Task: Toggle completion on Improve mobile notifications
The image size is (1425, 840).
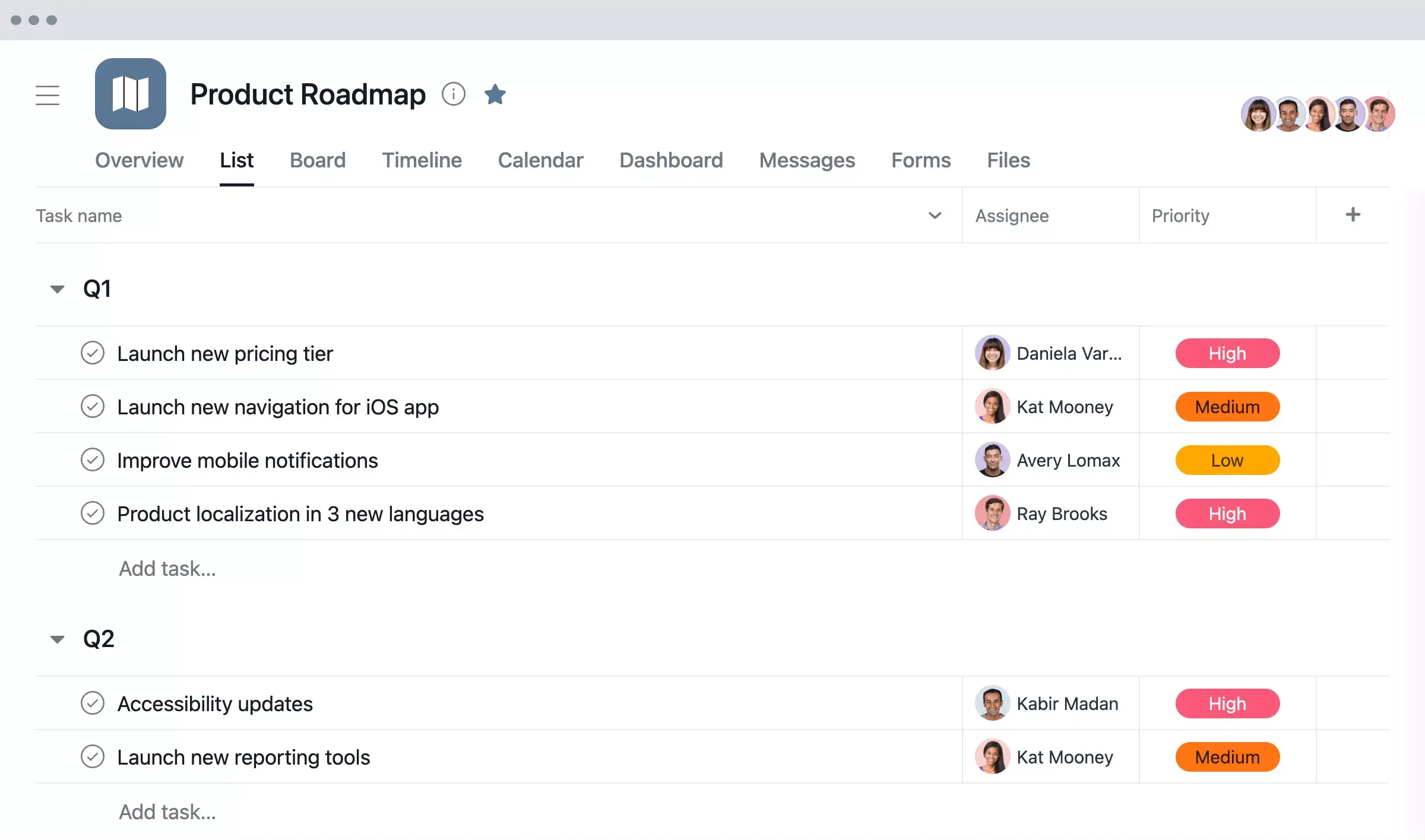Action: point(93,459)
